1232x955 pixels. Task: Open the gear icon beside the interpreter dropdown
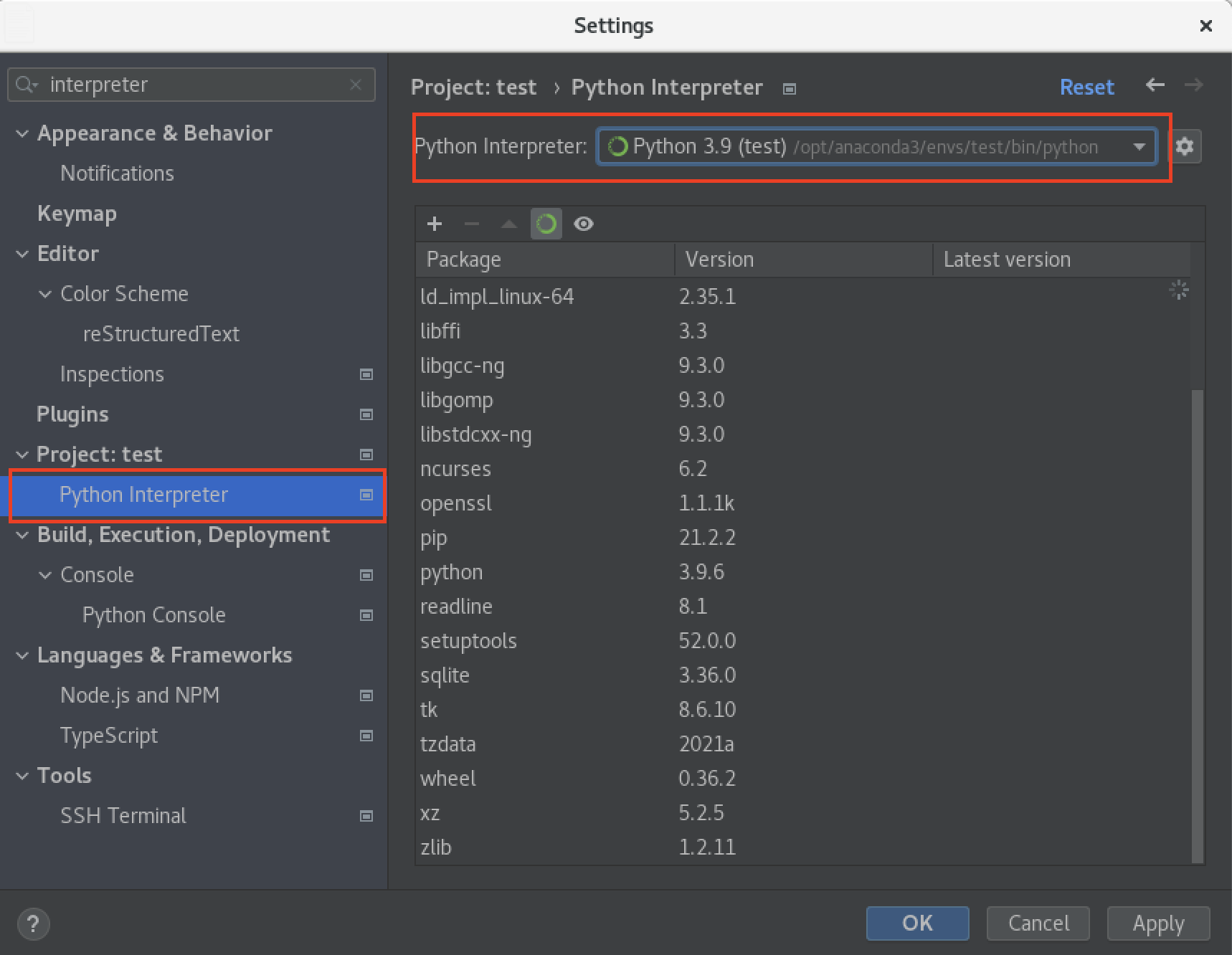point(1185,146)
